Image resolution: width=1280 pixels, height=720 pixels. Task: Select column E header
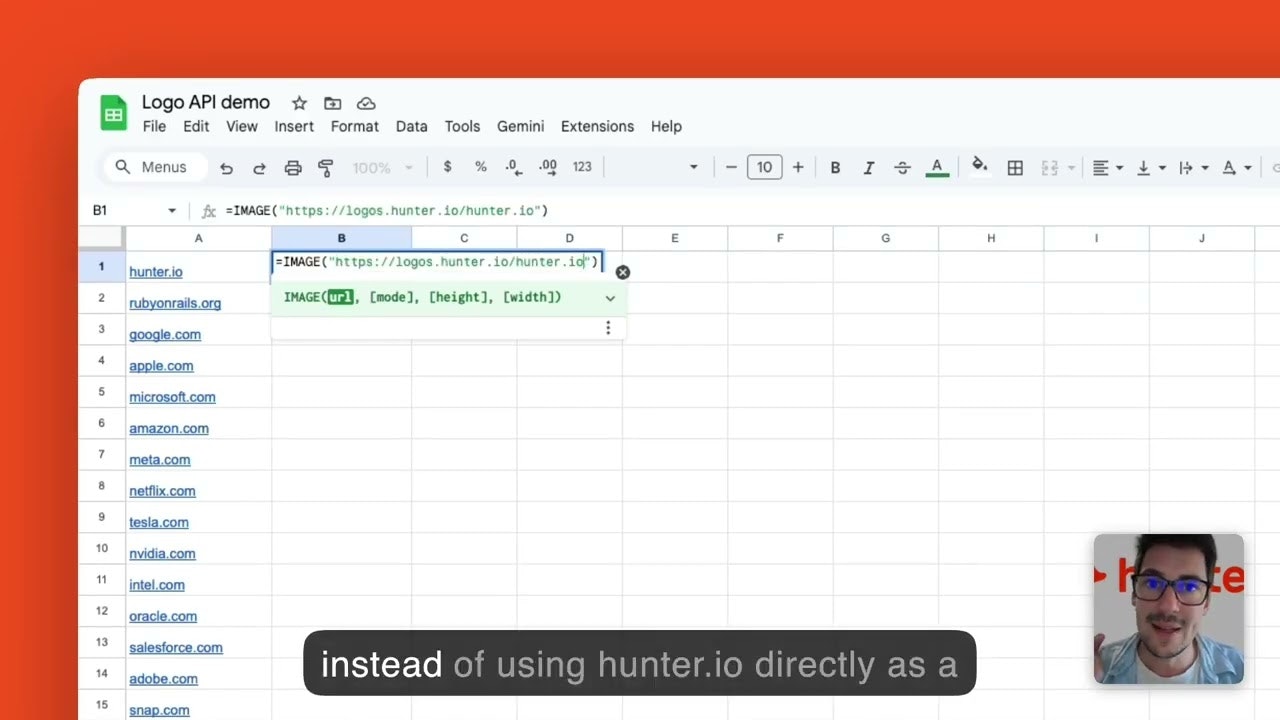tap(675, 238)
